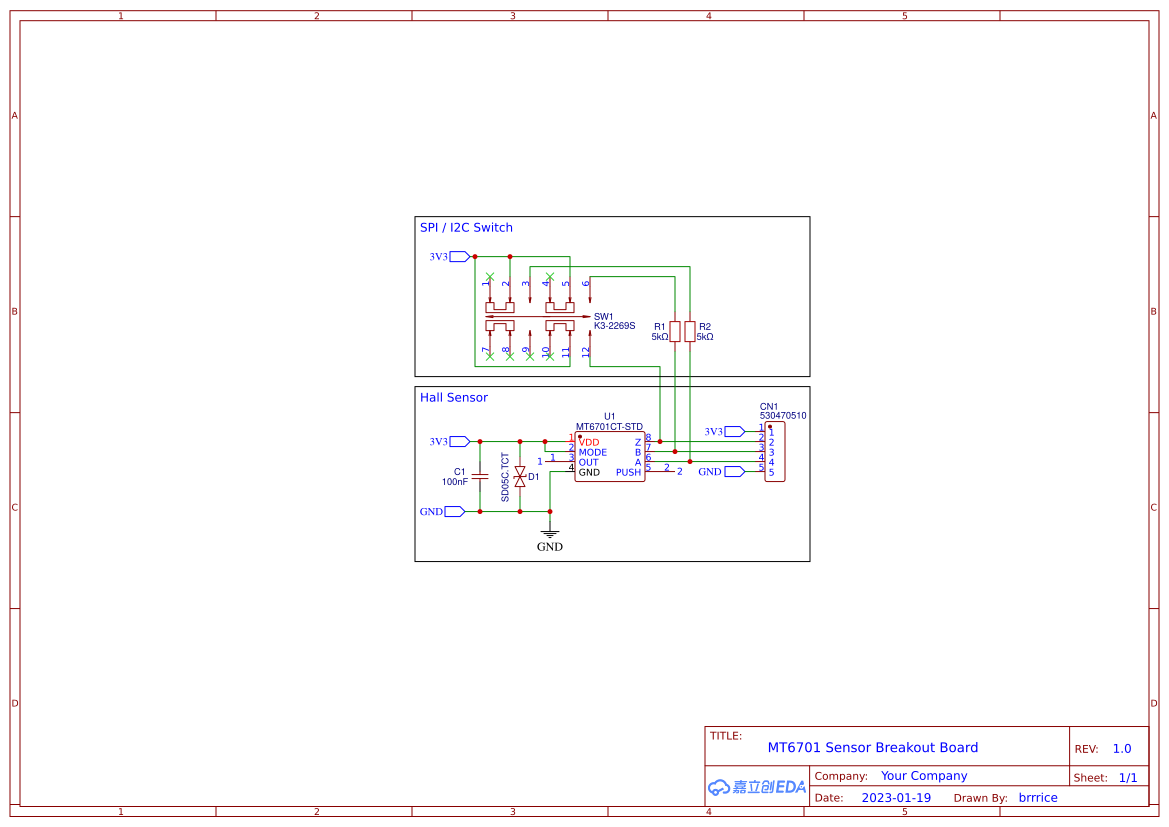Select the MT6701CT-STD sensor symbol U1
This screenshot has width=1169, height=827.
[609, 456]
